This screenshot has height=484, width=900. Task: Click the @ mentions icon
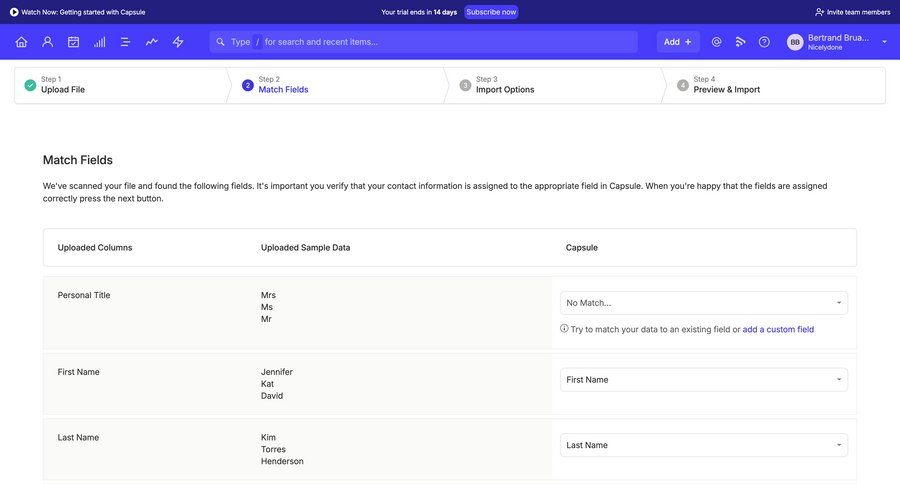coord(716,42)
